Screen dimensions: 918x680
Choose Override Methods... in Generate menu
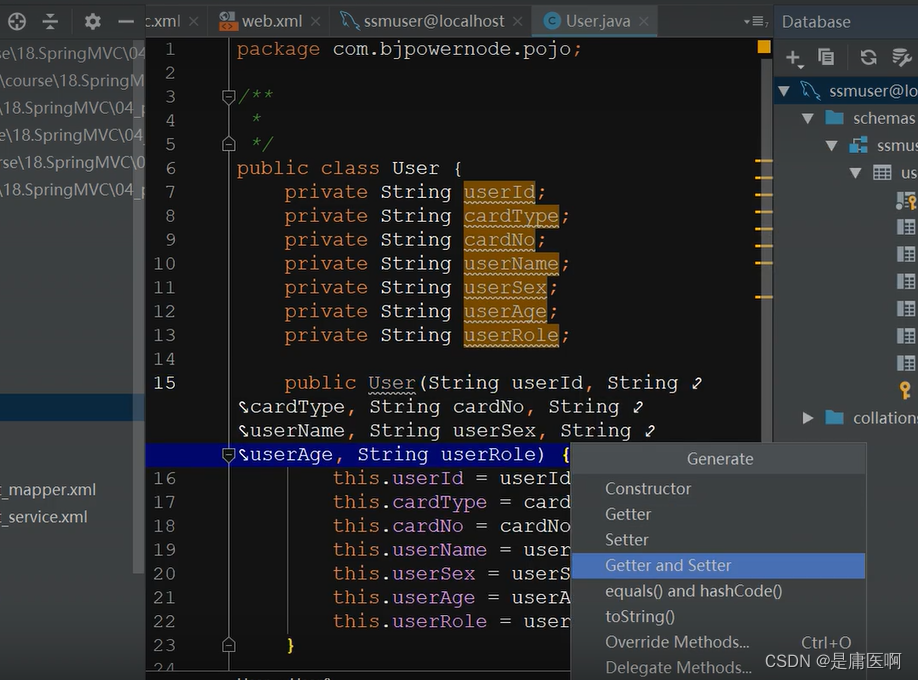718,643
